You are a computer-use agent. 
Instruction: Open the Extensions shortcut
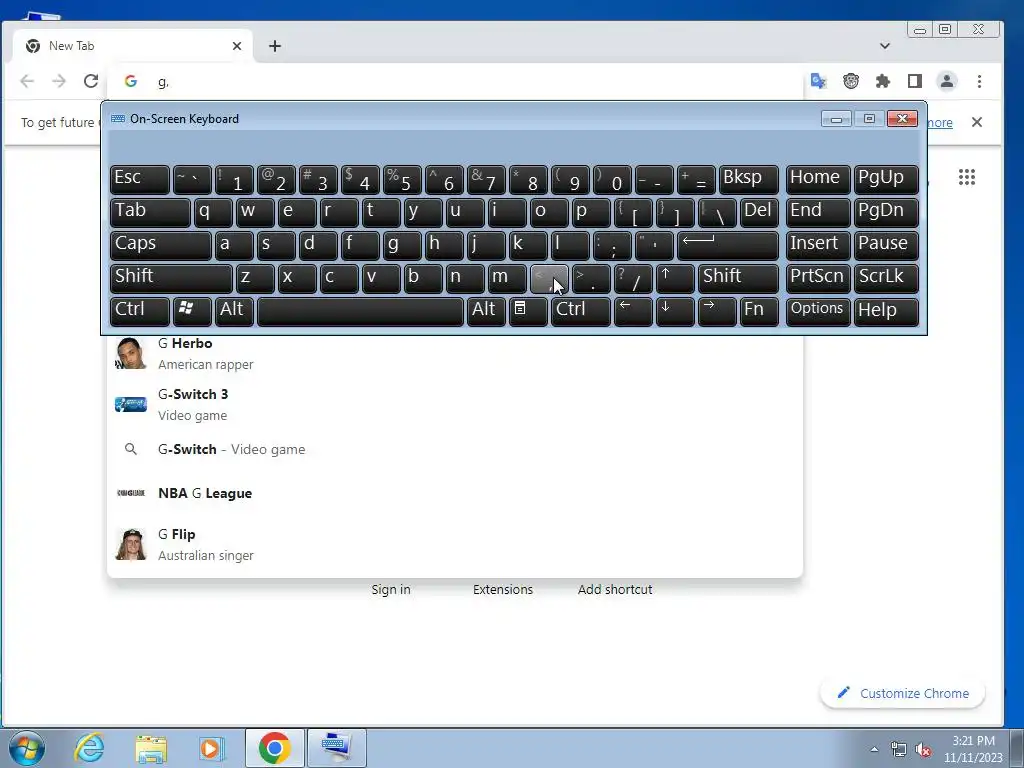pos(503,589)
